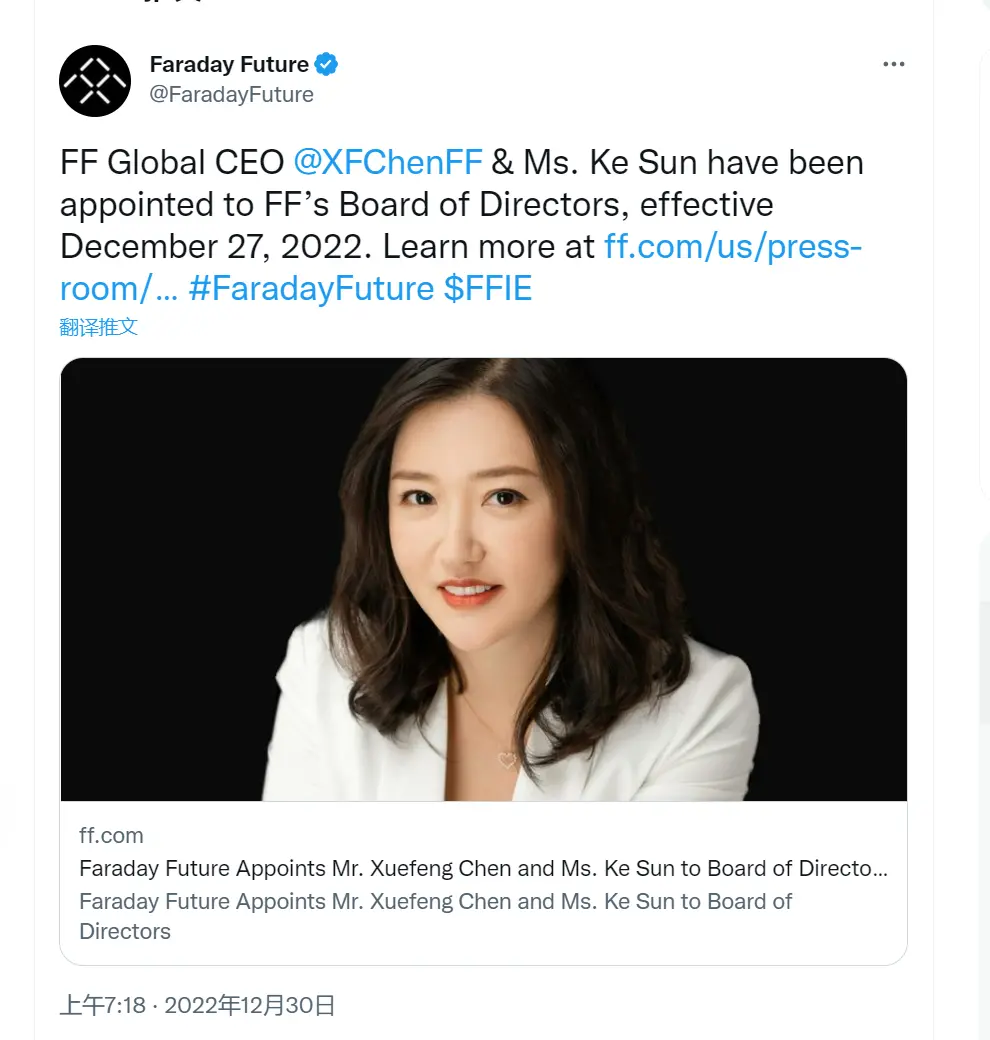Click the tweet text 'FF Global CEO'

point(171,162)
